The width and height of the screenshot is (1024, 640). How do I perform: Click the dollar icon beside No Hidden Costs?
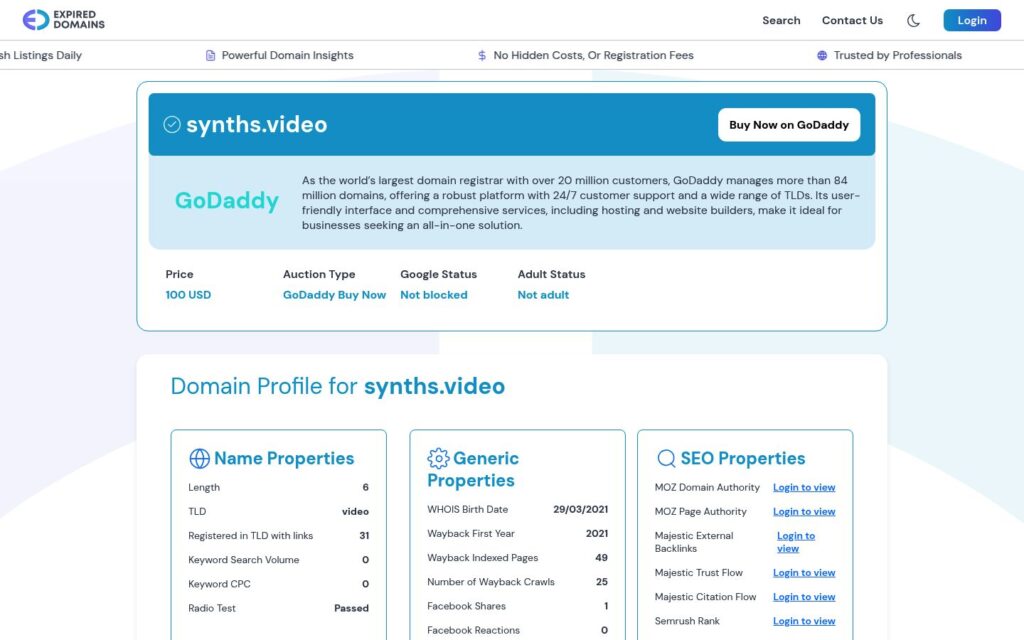point(482,56)
